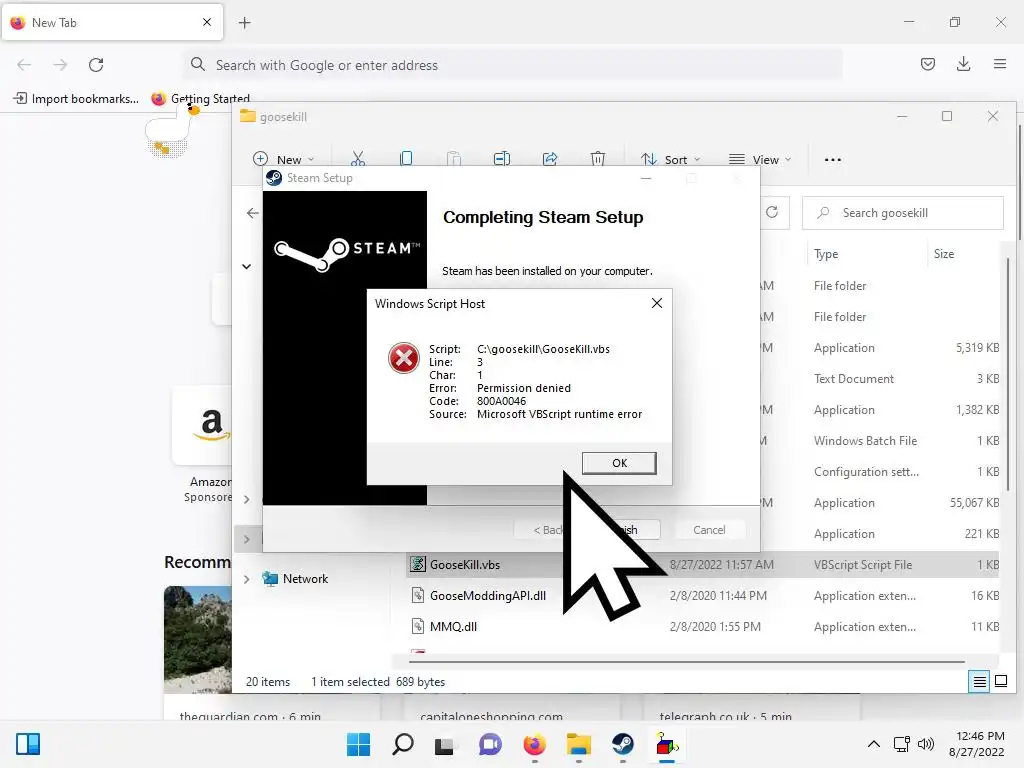The width and height of the screenshot is (1024, 768).
Task: Close the New Tab tab
Action: 206,22
